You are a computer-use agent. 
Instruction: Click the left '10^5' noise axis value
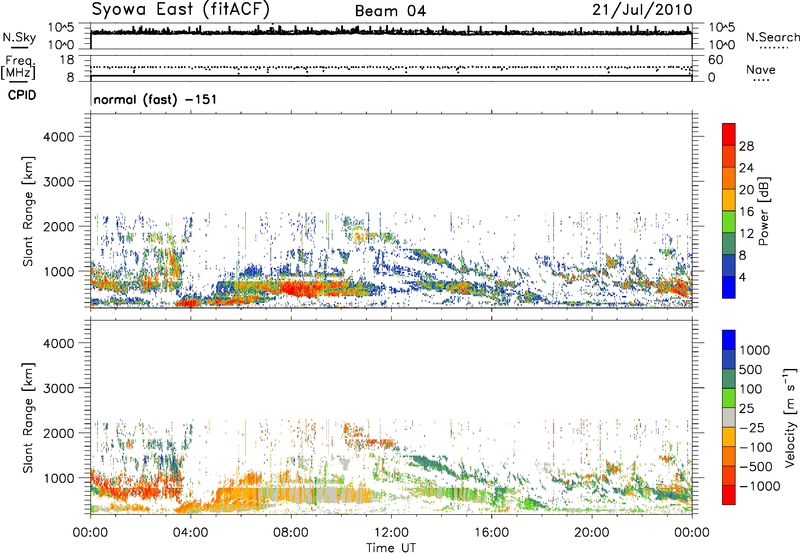click(x=61, y=27)
